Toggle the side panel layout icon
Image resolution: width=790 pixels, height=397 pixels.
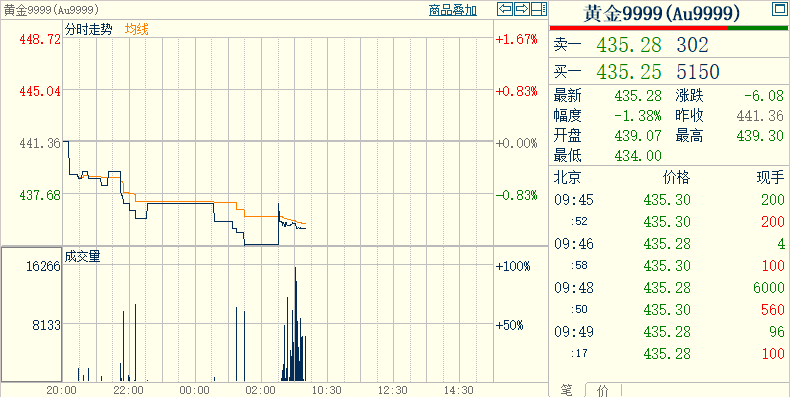[539, 9]
